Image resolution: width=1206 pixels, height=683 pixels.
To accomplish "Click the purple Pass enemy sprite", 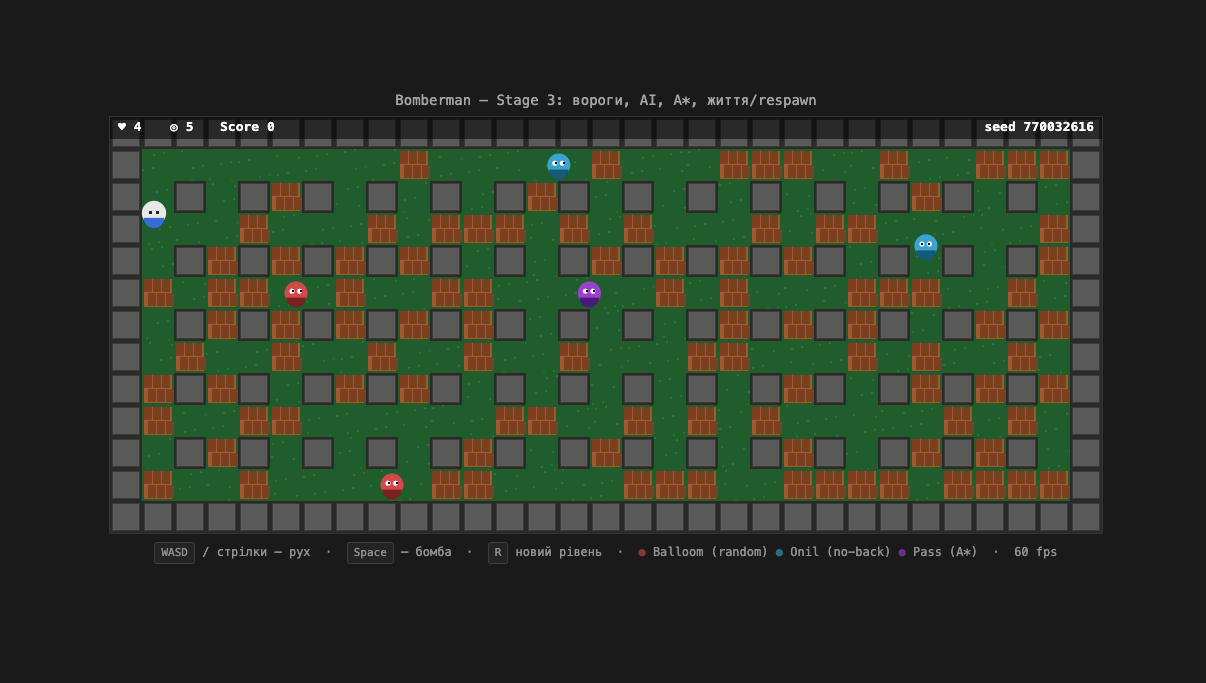I will pos(589,294).
